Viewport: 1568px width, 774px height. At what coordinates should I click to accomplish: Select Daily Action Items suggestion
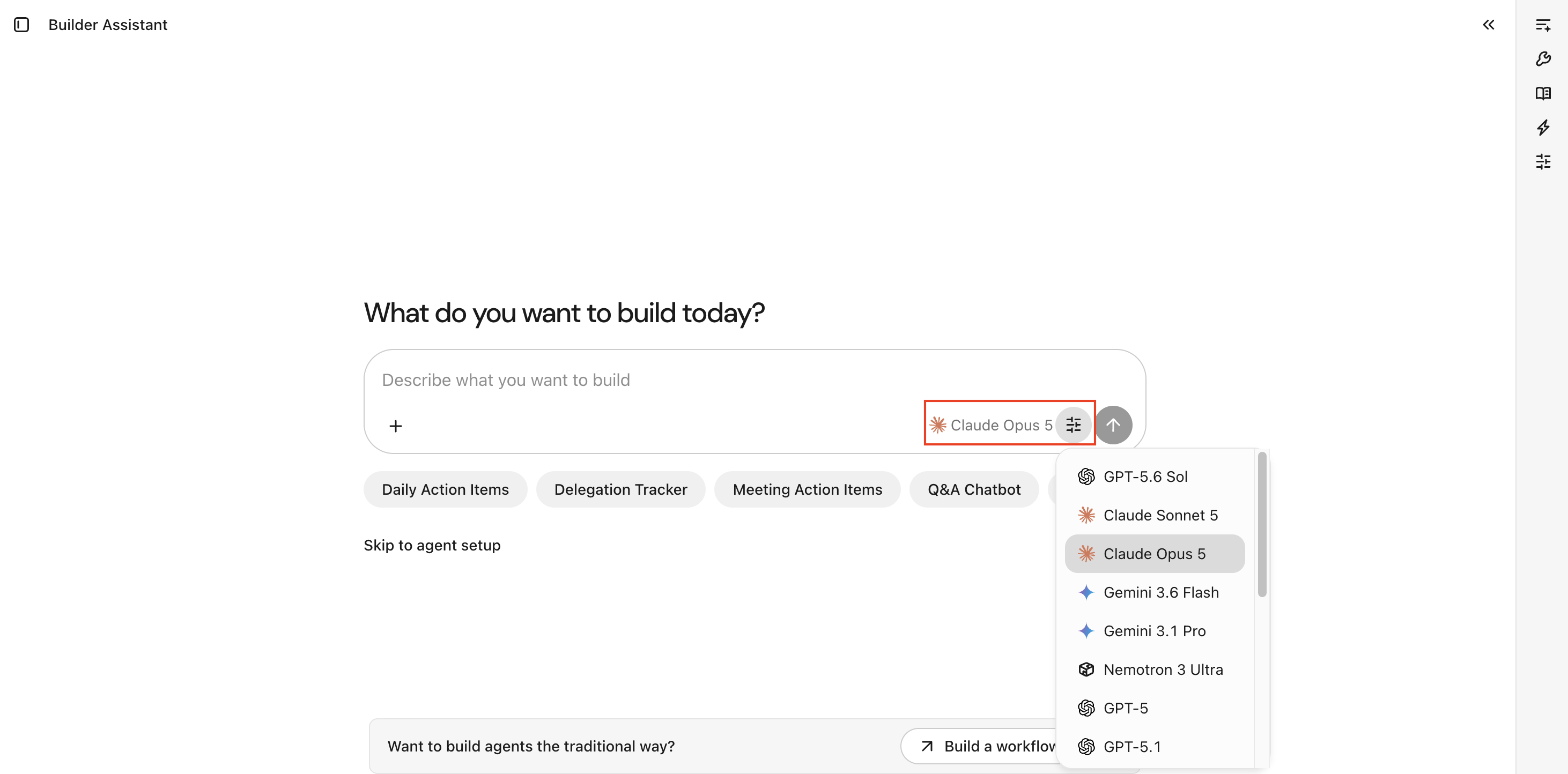tap(445, 489)
